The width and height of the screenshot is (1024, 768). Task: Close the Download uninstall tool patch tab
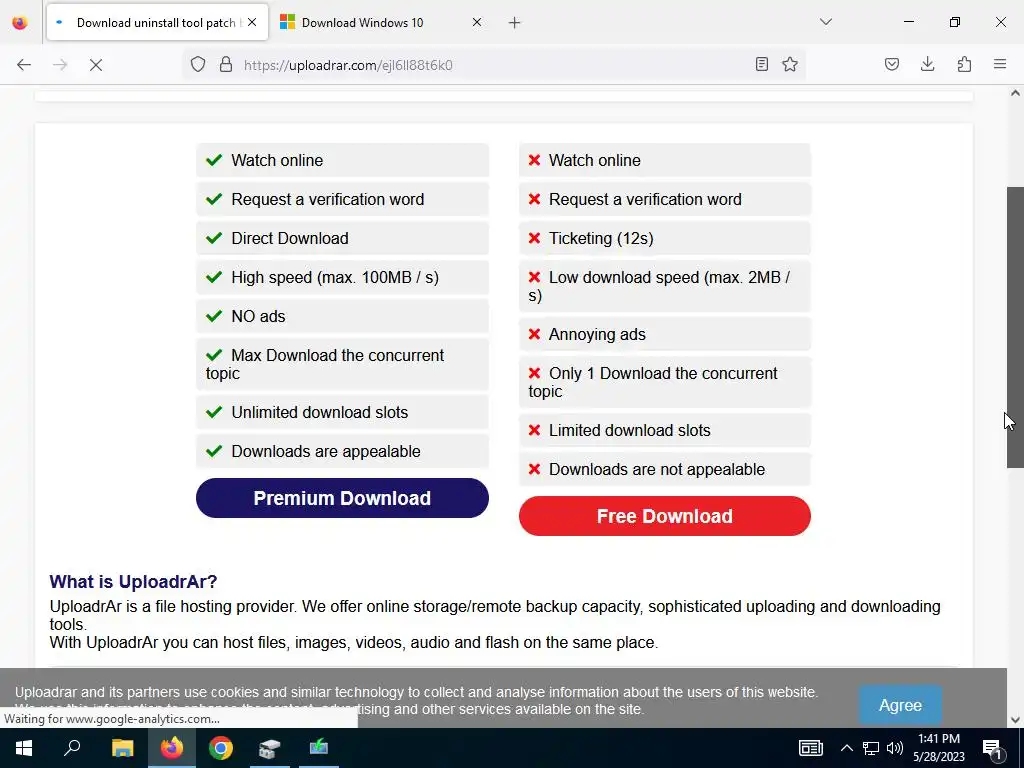tap(252, 22)
